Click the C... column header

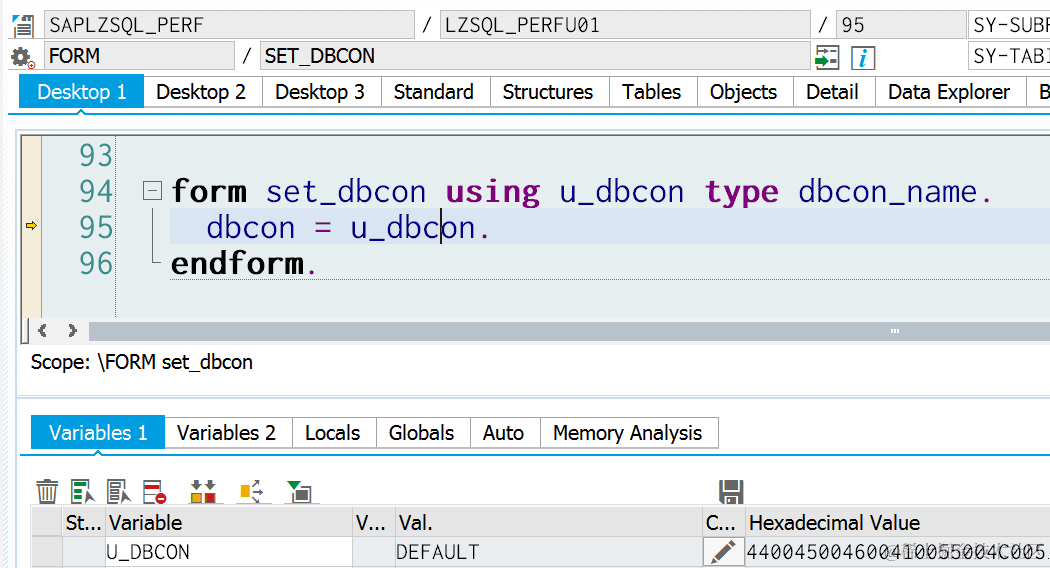tap(723, 522)
